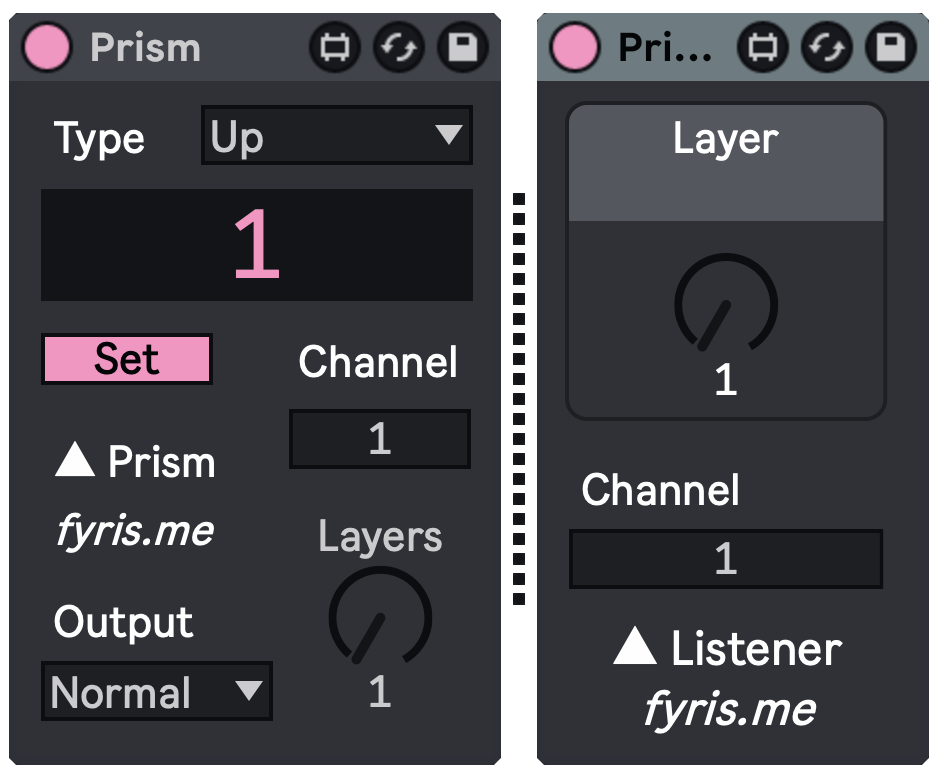941x777 pixels.
Task: Click Prism device's show/hide preset icon
Action: [x=335, y=47]
